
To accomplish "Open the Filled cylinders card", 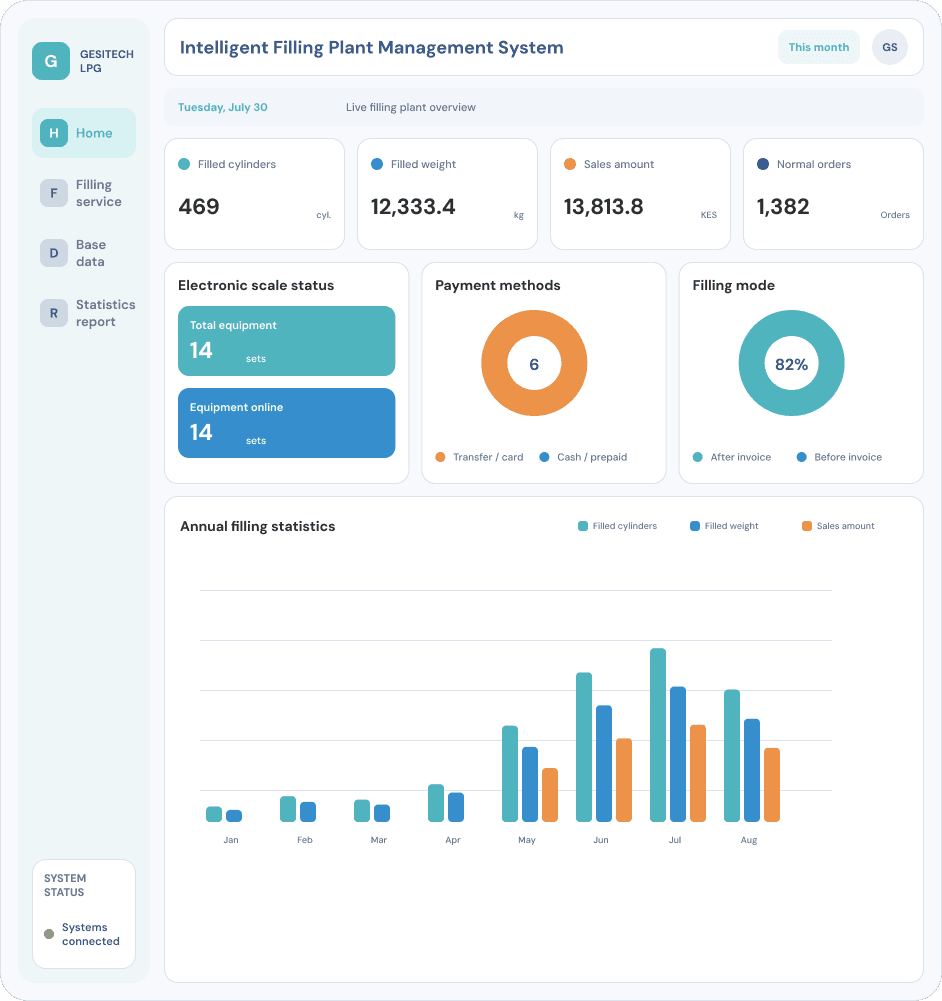I will (x=255, y=194).
